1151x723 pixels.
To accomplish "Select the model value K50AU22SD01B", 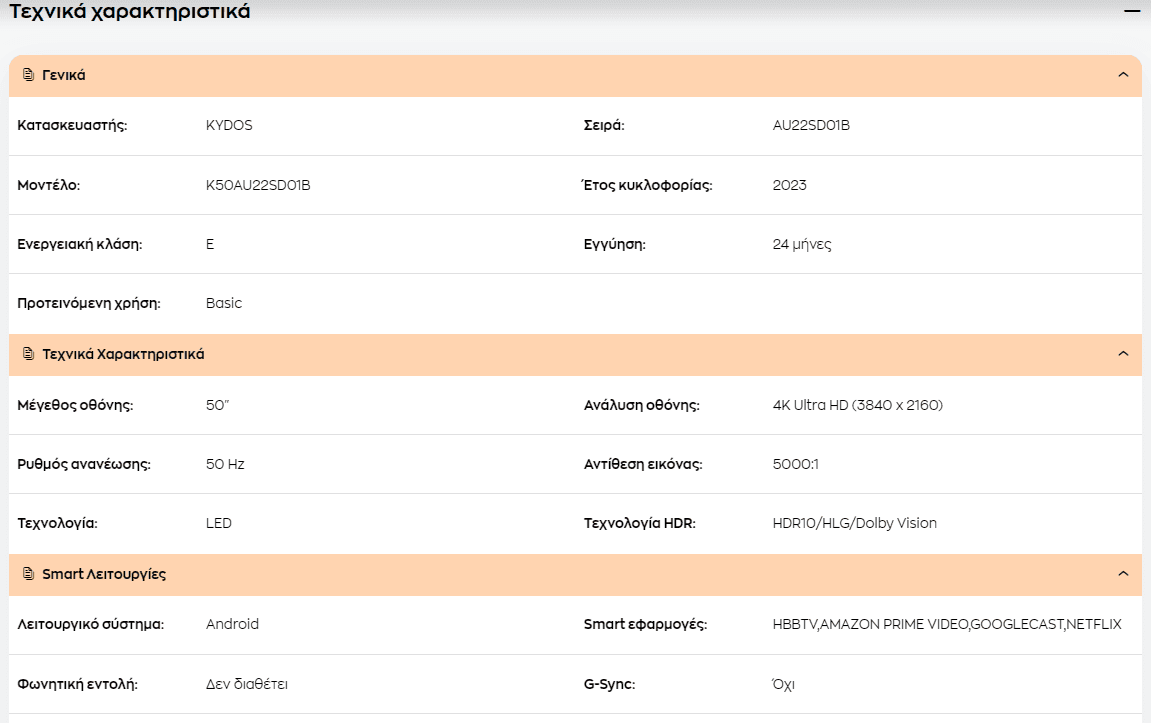I will pyautogui.click(x=258, y=185).
